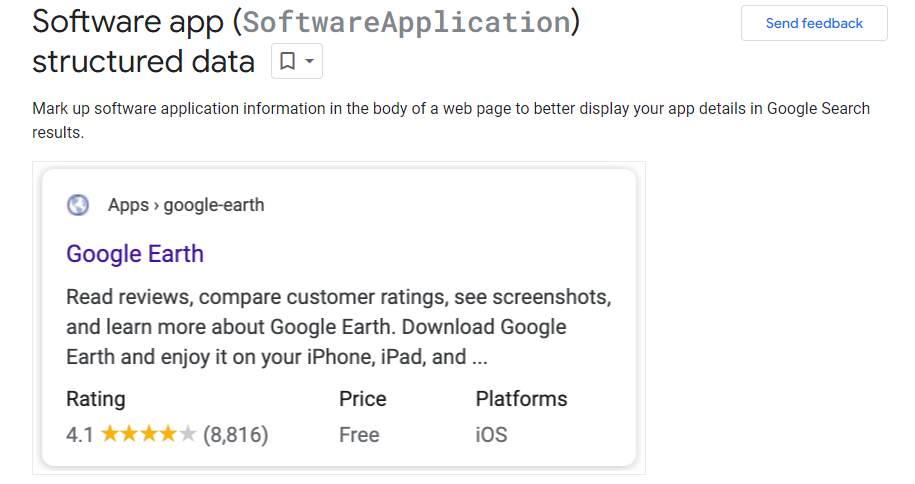Click the Free price value
This screenshot has width=915, height=484.
359,435
